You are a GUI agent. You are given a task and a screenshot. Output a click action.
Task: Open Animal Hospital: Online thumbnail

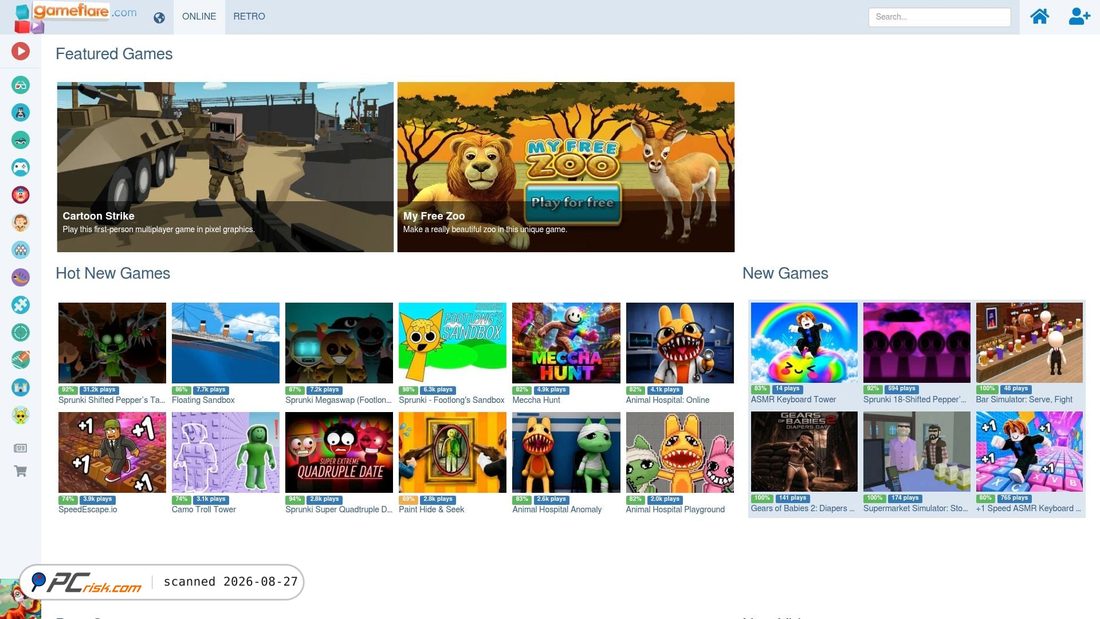click(680, 343)
